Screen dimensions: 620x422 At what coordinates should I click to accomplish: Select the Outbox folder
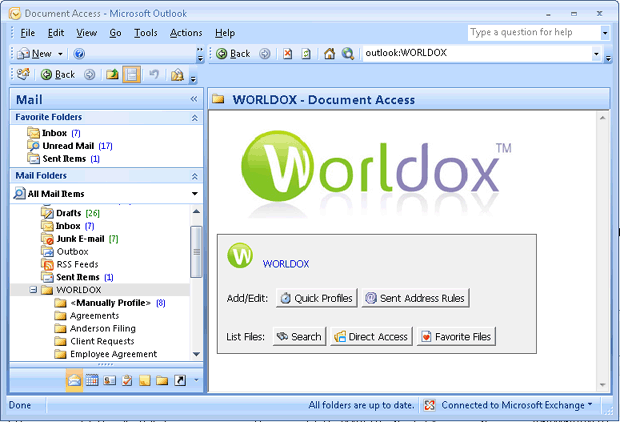(65, 252)
